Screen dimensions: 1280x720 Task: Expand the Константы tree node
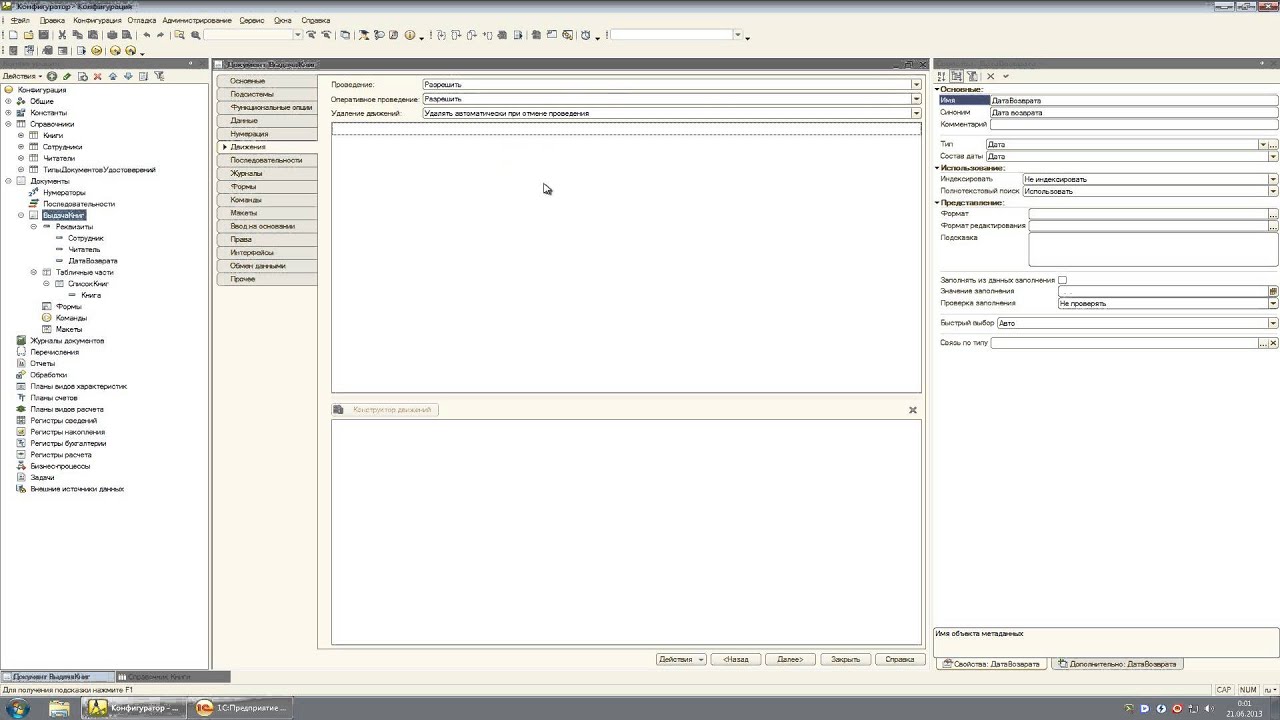click(x=8, y=113)
